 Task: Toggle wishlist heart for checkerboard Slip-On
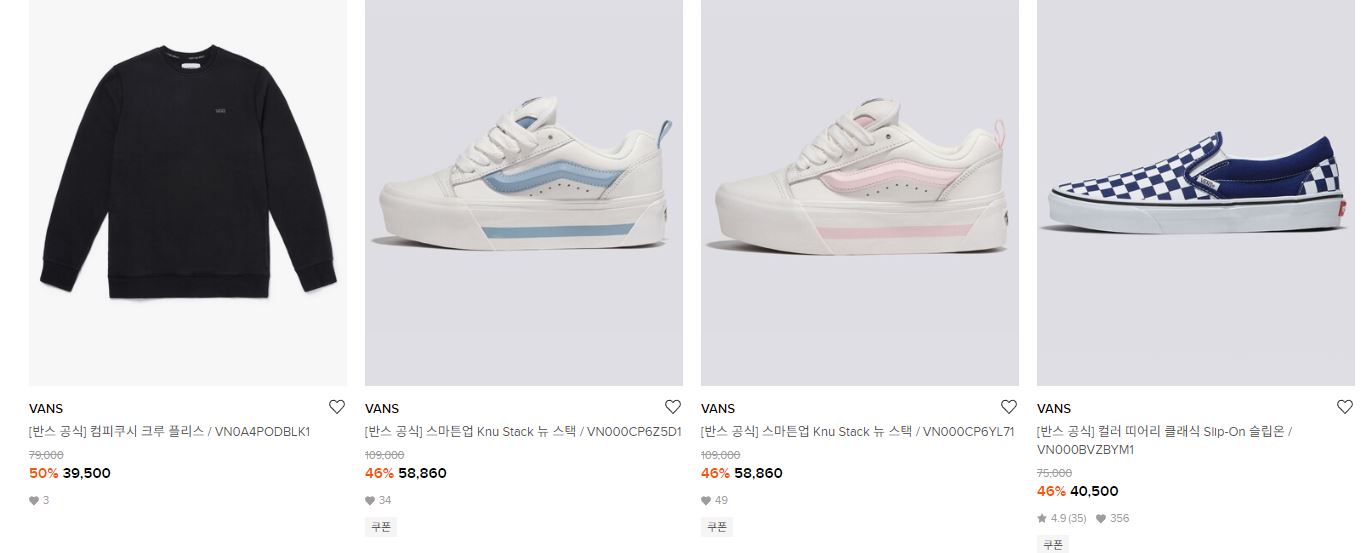pos(1345,407)
